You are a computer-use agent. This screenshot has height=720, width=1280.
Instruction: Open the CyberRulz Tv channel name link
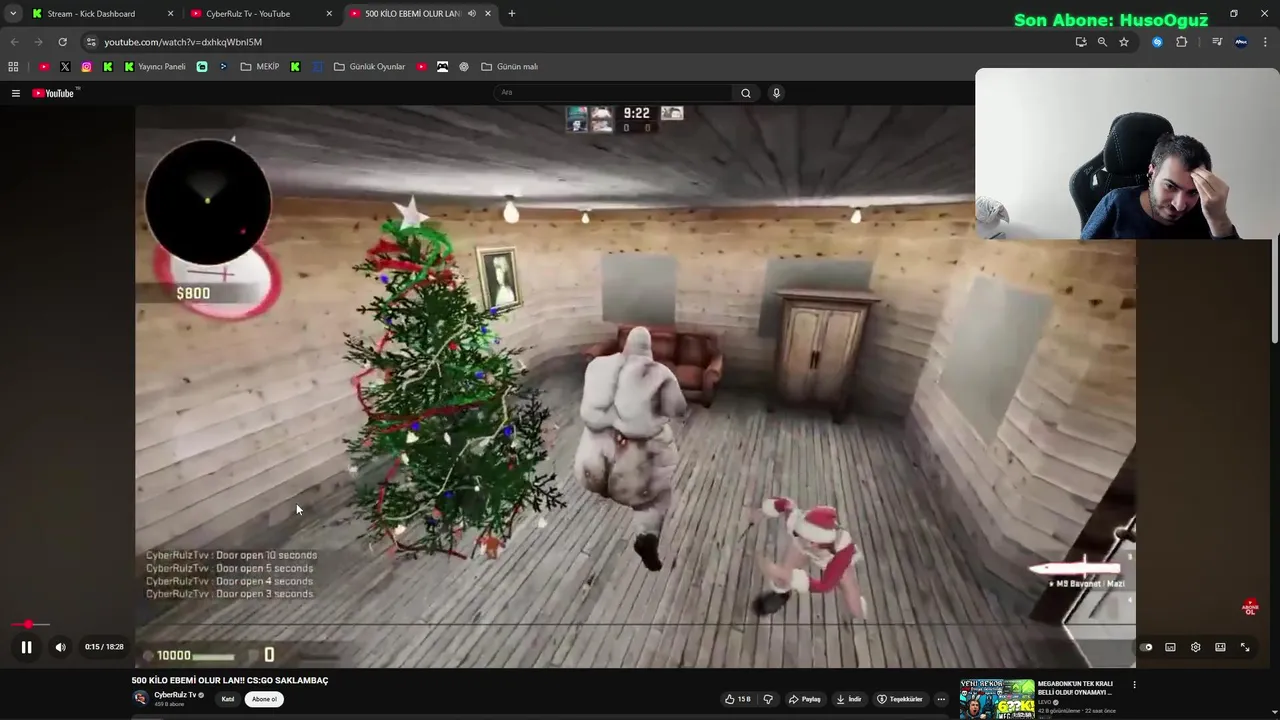(x=175, y=695)
